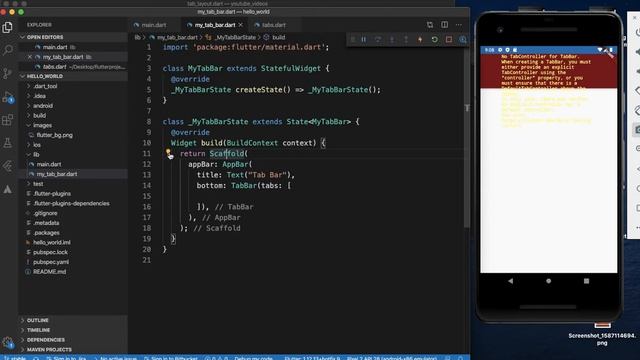Click the debug Step Into button
The height and width of the screenshot is (360, 640).
tap(392, 40)
